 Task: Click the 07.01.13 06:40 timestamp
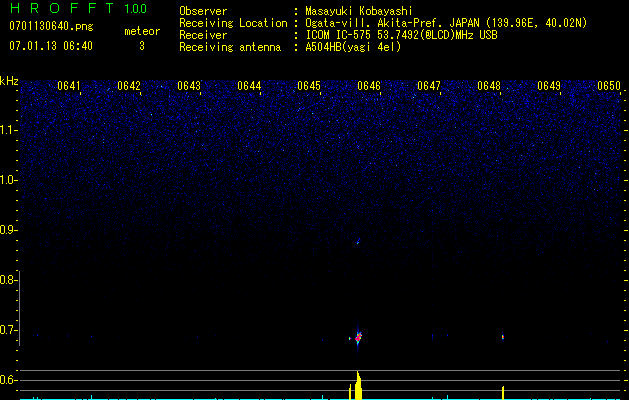point(50,46)
